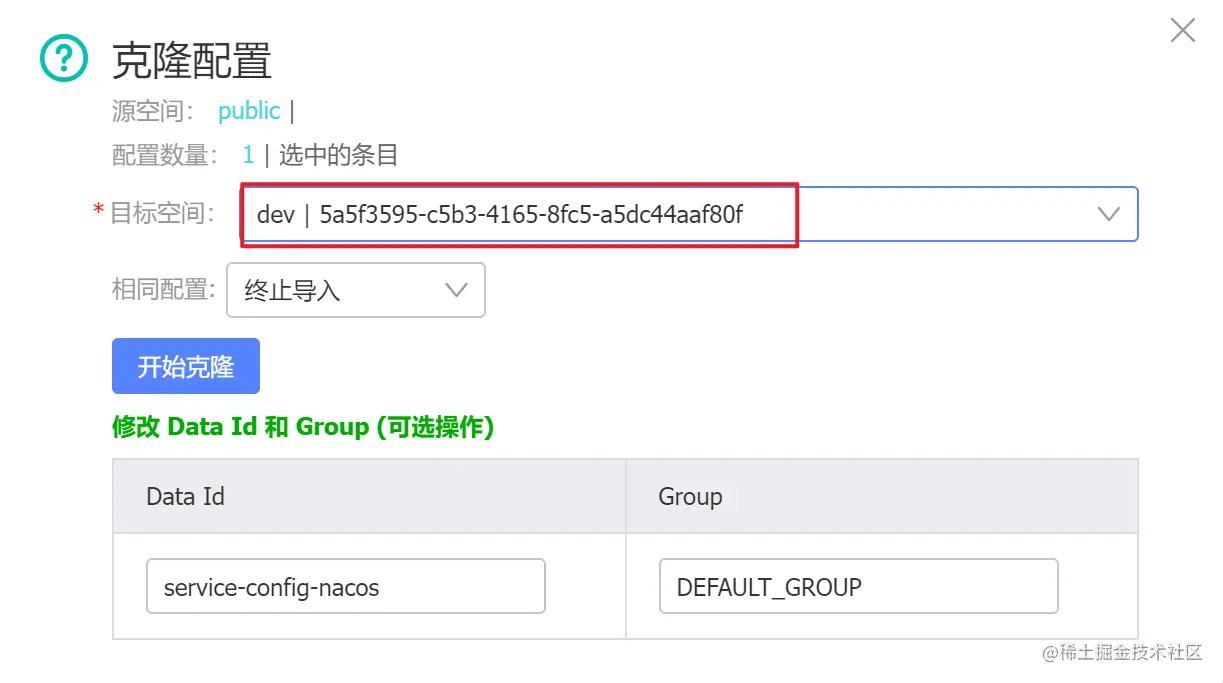The image size is (1223, 683).
Task: Click the 配置数量 label
Action: click(165, 155)
